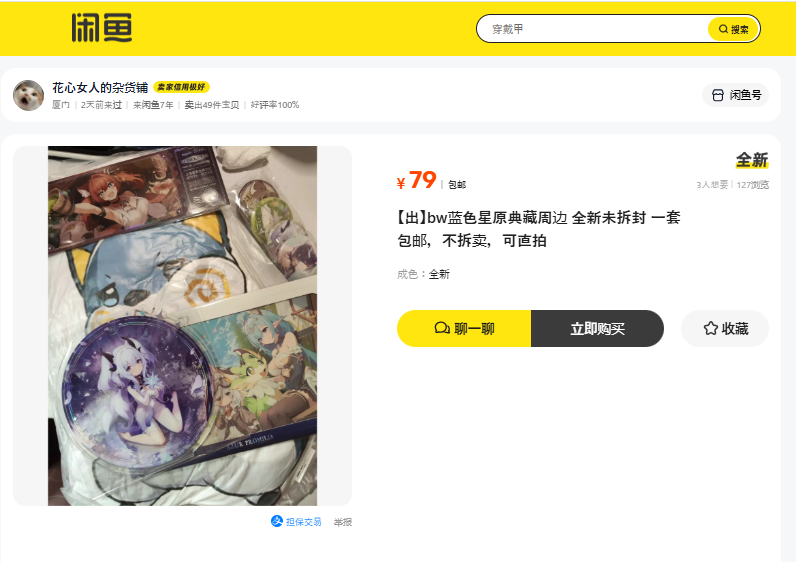Start chat with 聊一聊 button
This screenshot has width=796, height=562.
coord(464,328)
